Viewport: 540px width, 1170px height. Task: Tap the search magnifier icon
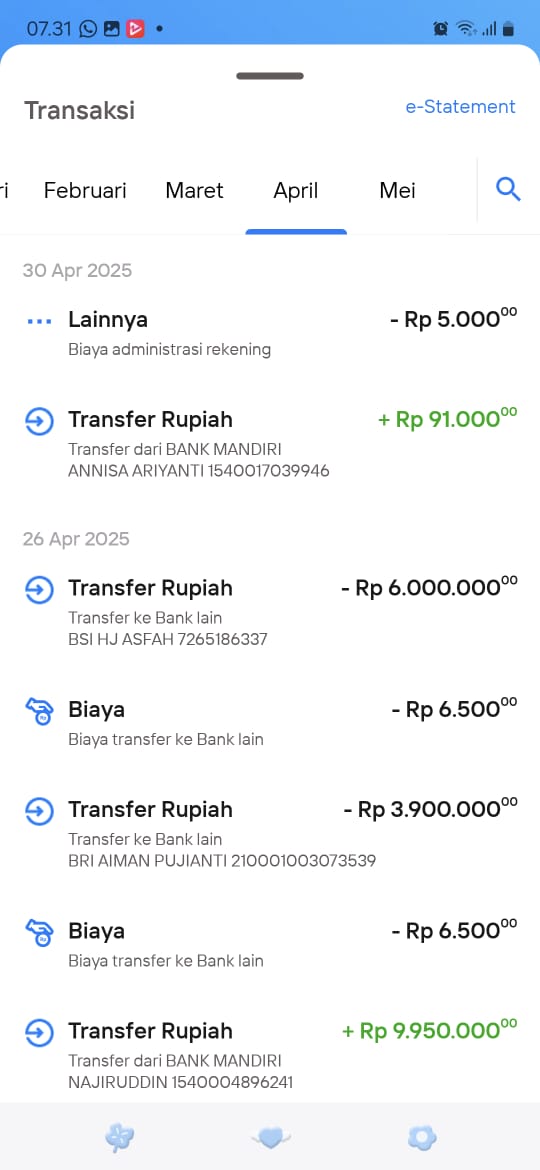coord(508,190)
